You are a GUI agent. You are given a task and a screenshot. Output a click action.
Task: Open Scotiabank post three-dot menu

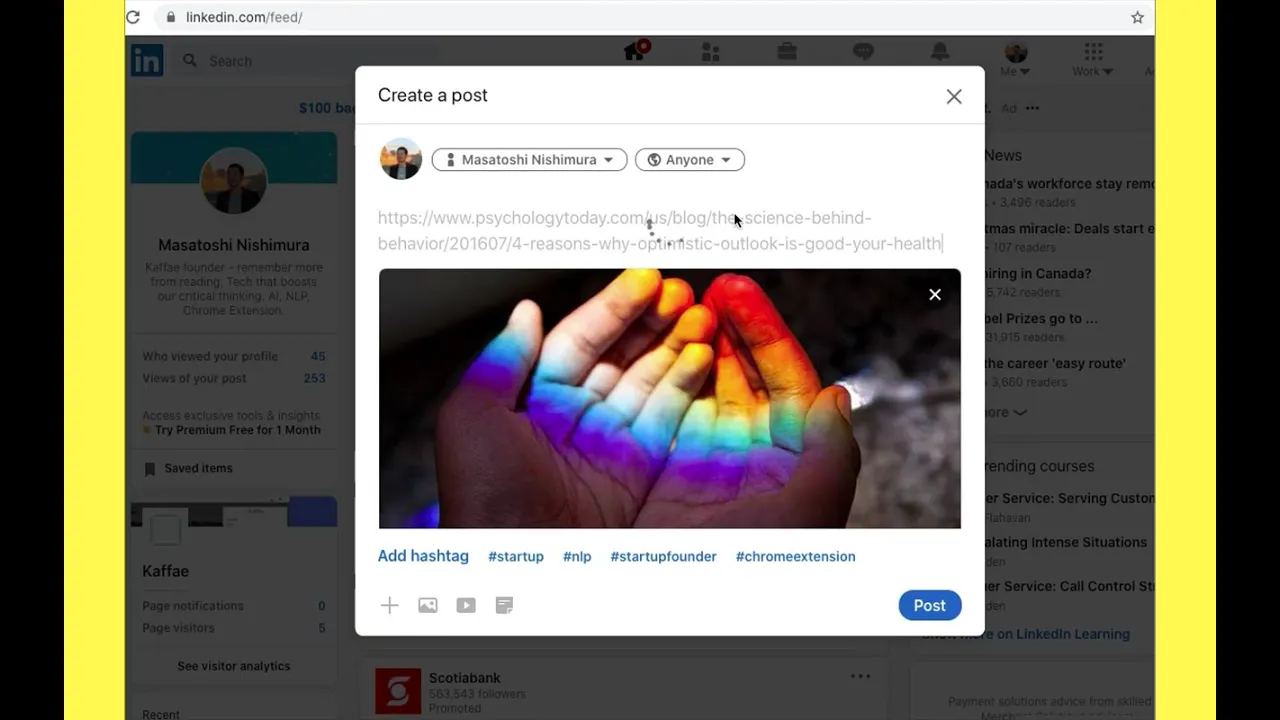(x=860, y=676)
